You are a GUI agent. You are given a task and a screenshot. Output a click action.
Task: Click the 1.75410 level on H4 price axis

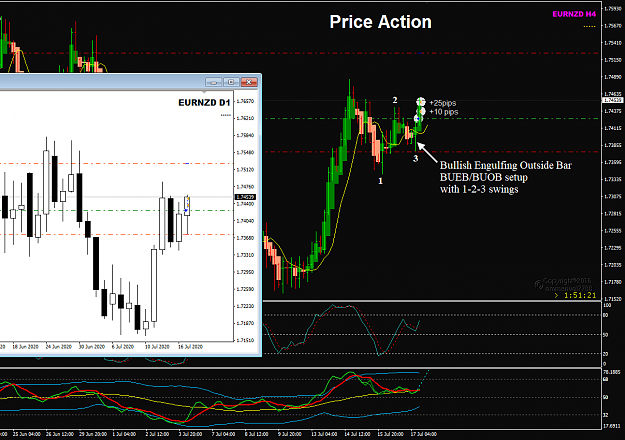[x=613, y=43]
